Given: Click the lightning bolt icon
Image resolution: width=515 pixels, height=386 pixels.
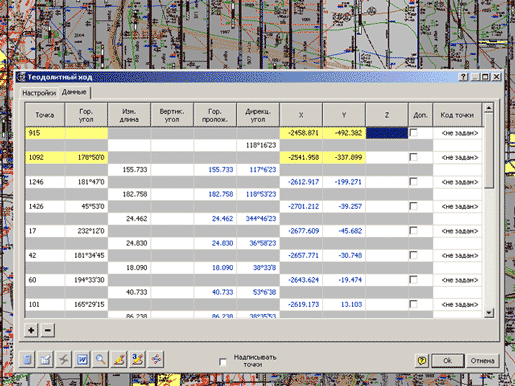Looking at the screenshot, I should (x=64, y=360).
